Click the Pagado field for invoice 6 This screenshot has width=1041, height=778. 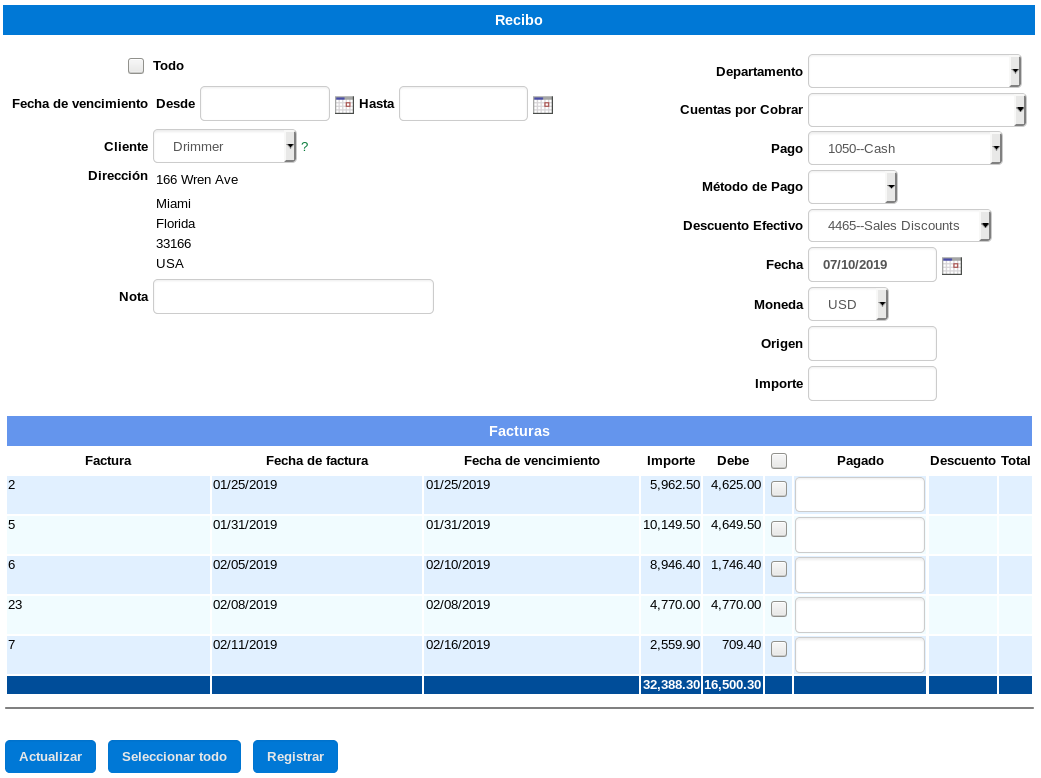coord(860,575)
